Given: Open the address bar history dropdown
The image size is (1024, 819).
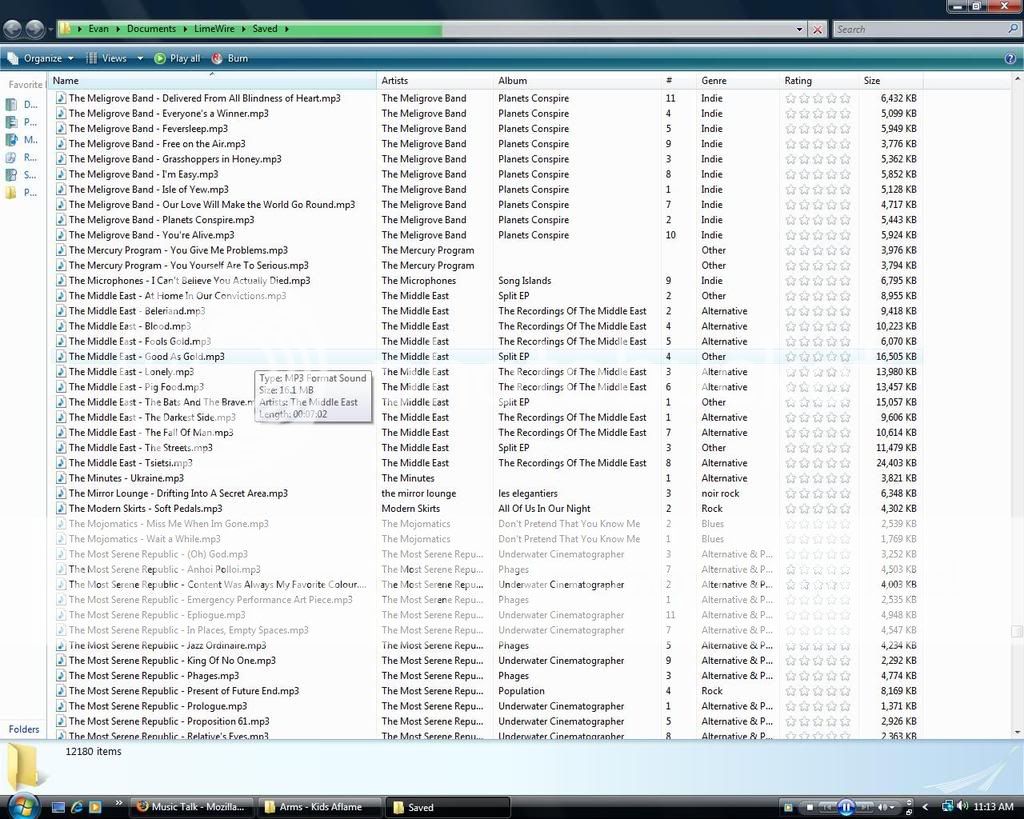Looking at the screenshot, I should coord(799,29).
